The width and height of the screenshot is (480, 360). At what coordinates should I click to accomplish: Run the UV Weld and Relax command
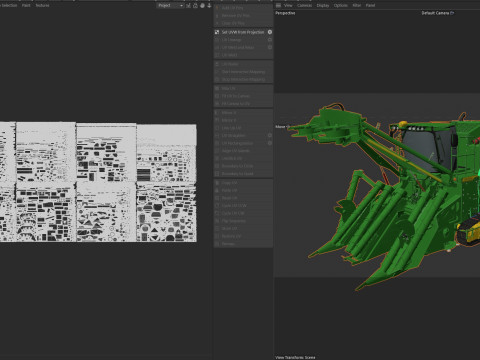[241, 47]
